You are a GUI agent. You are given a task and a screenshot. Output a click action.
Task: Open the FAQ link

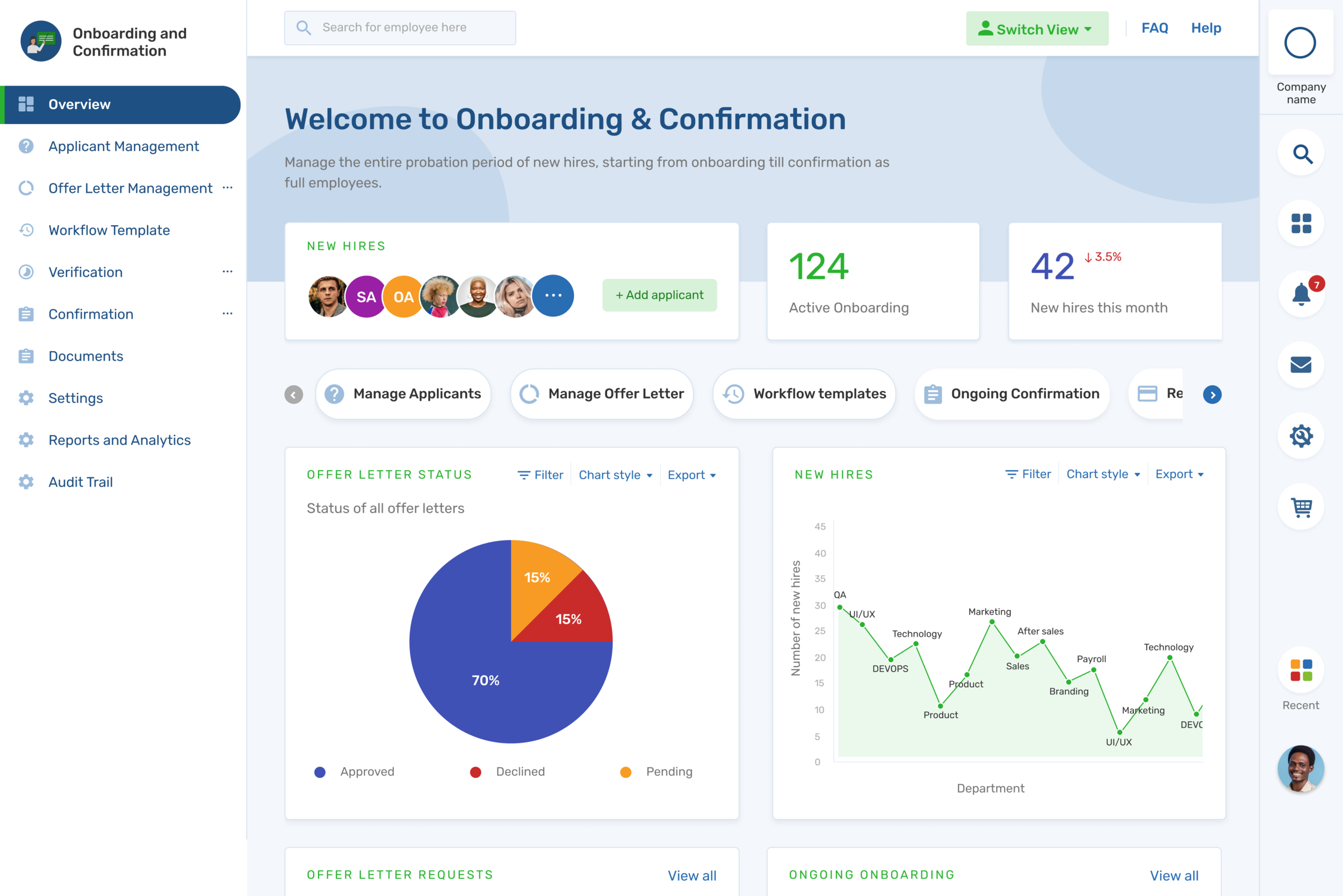tap(1154, 28)
